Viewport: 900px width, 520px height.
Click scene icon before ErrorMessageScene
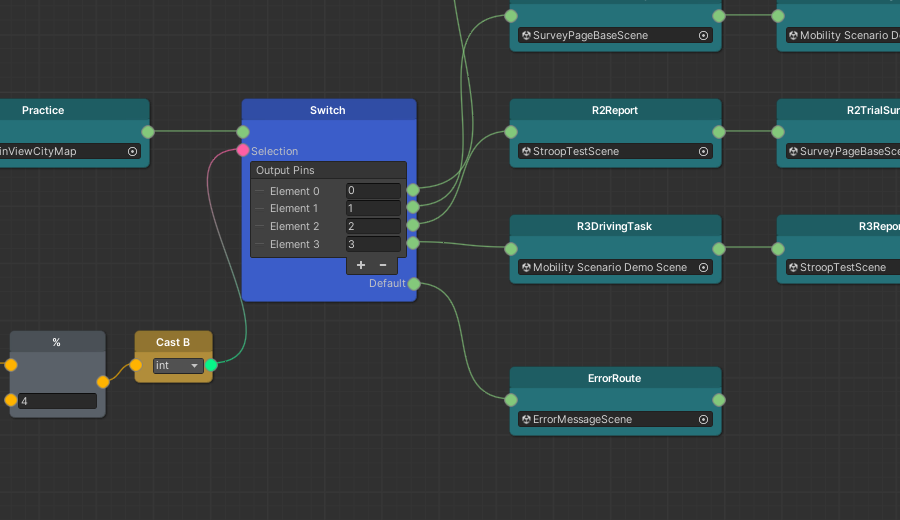coord(526,420)
